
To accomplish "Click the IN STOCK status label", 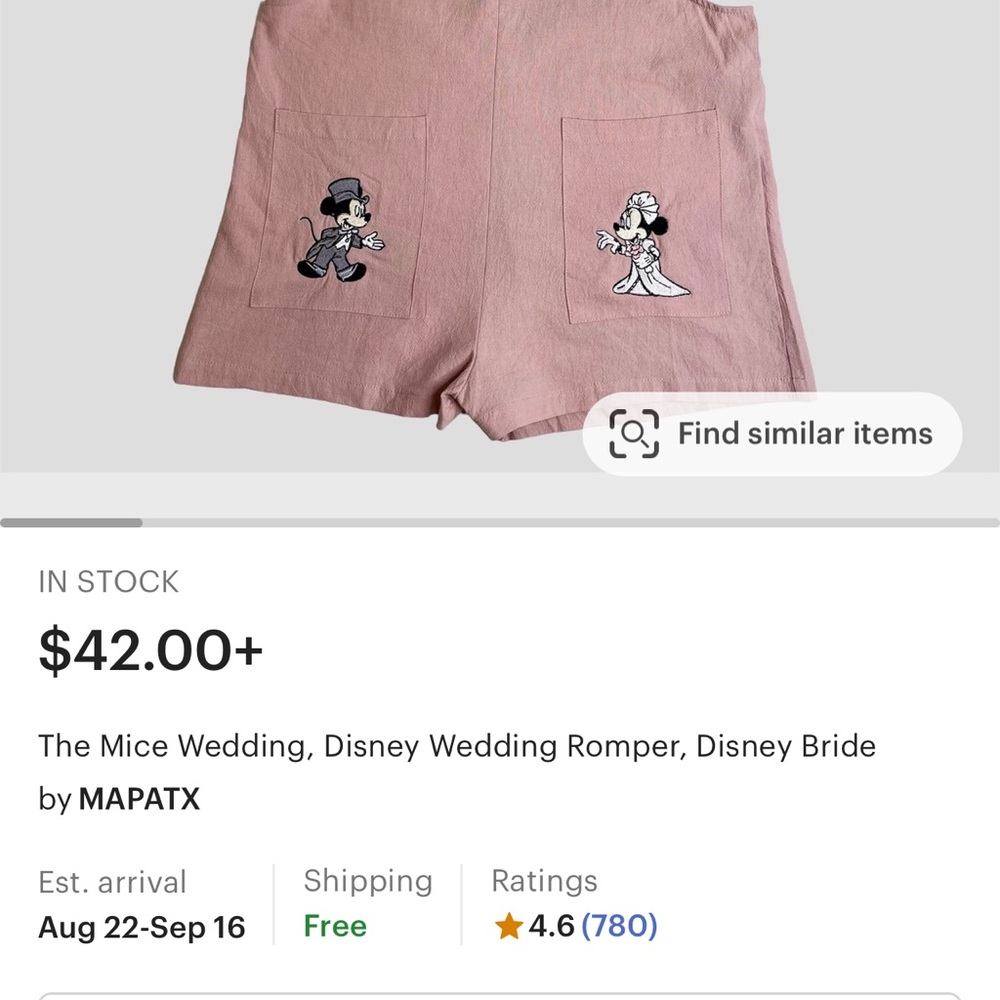I will (108, 581).
